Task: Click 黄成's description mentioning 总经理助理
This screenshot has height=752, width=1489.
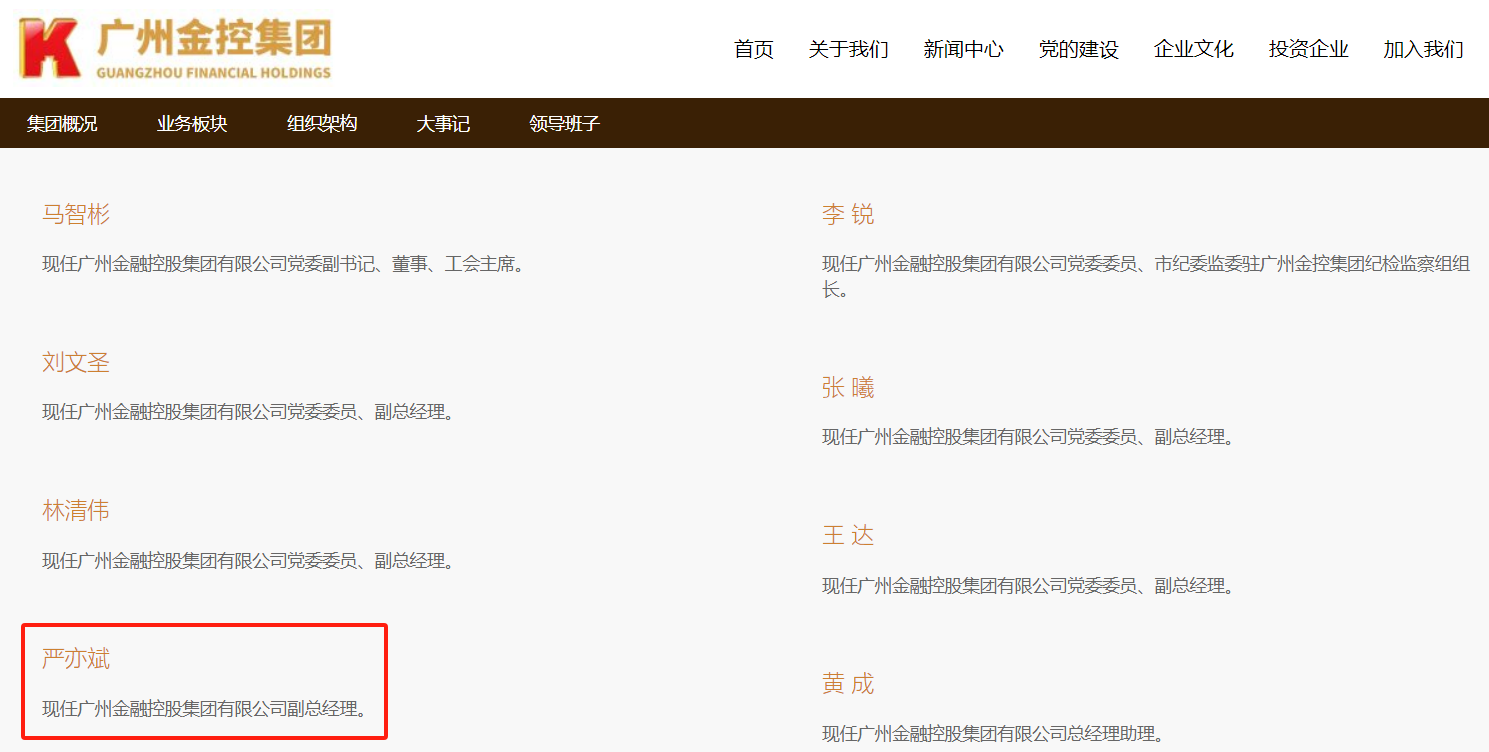Action: 994,735
